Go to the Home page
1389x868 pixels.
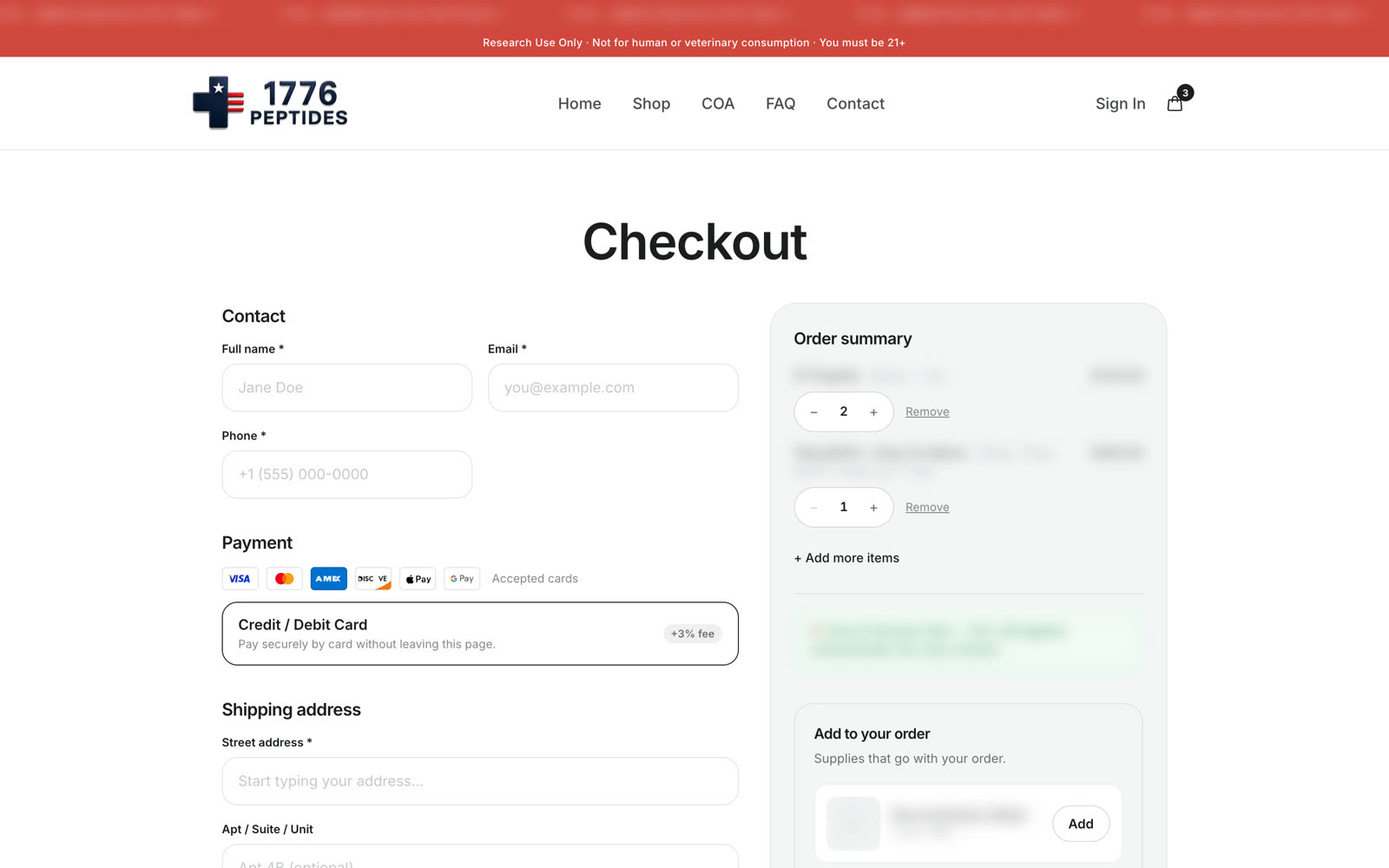click(579, 103)
